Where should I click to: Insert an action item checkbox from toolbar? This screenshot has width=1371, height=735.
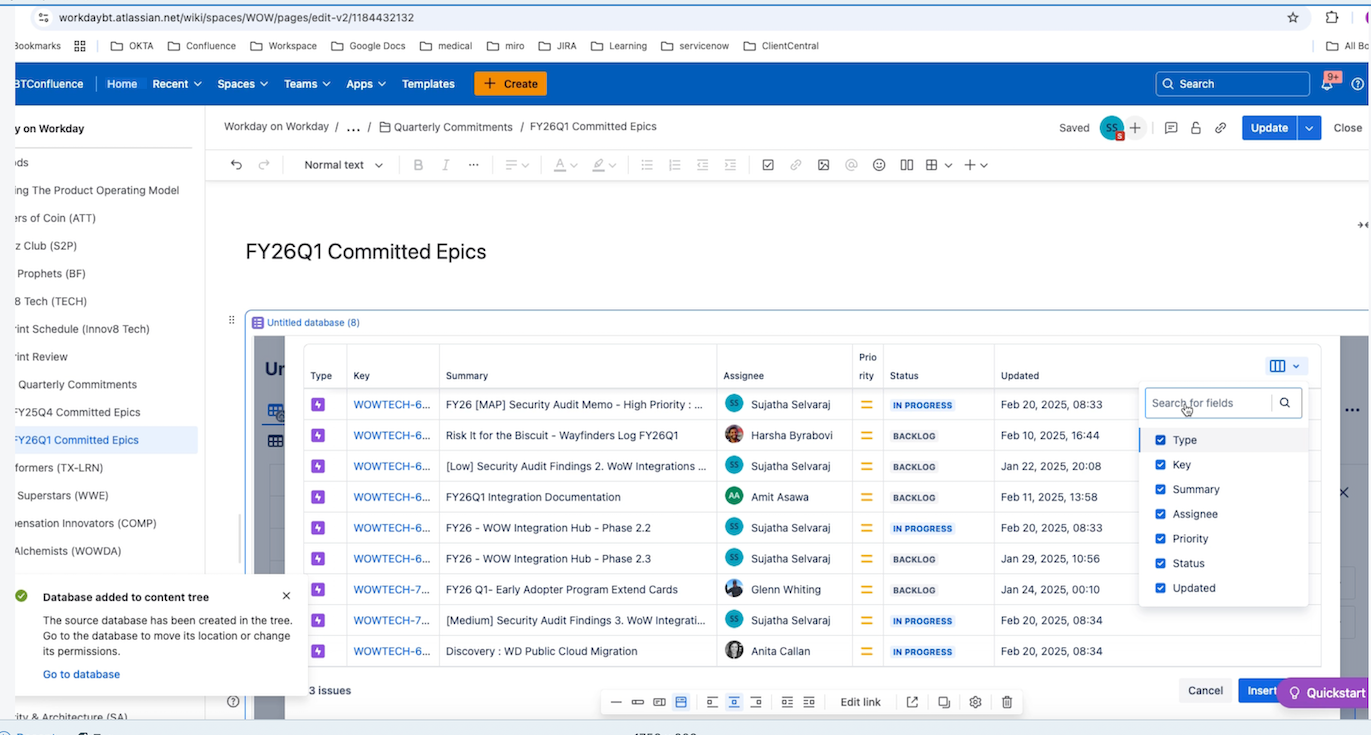click(768, 165)
